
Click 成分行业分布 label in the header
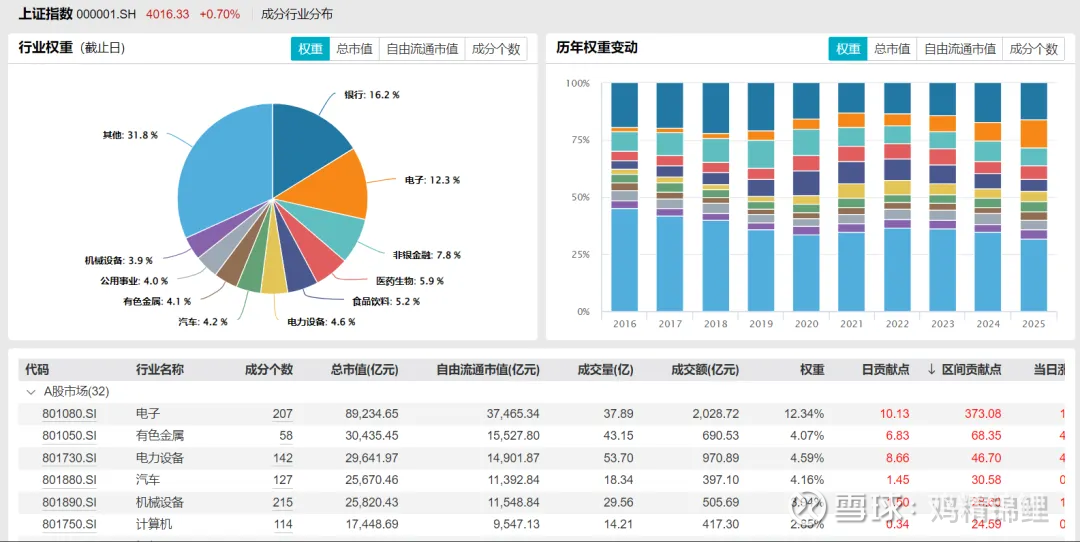(297, 14)
